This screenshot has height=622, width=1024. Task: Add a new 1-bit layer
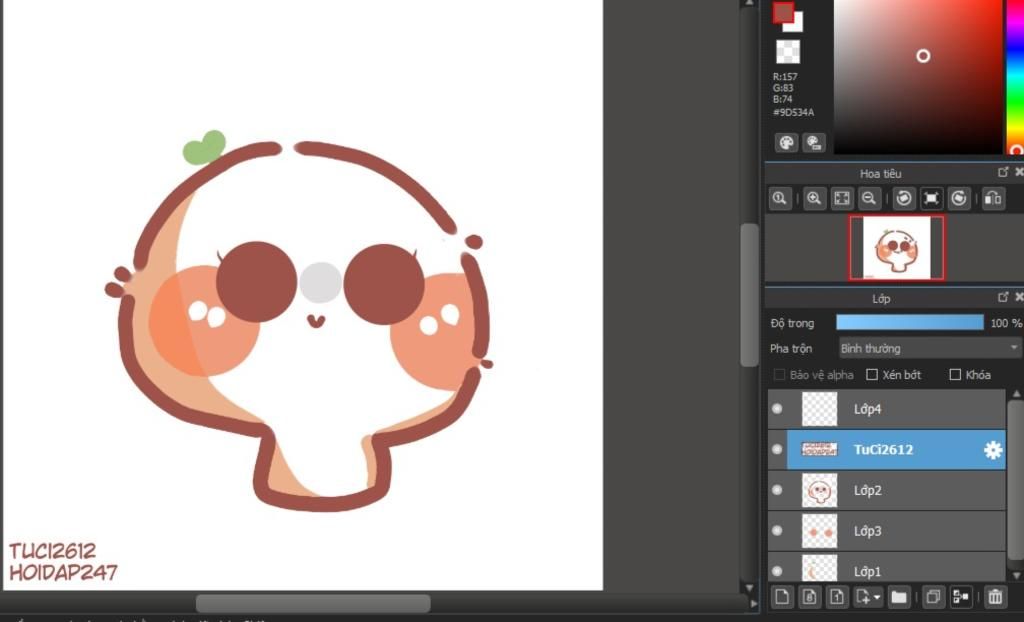tap(837, 597)
